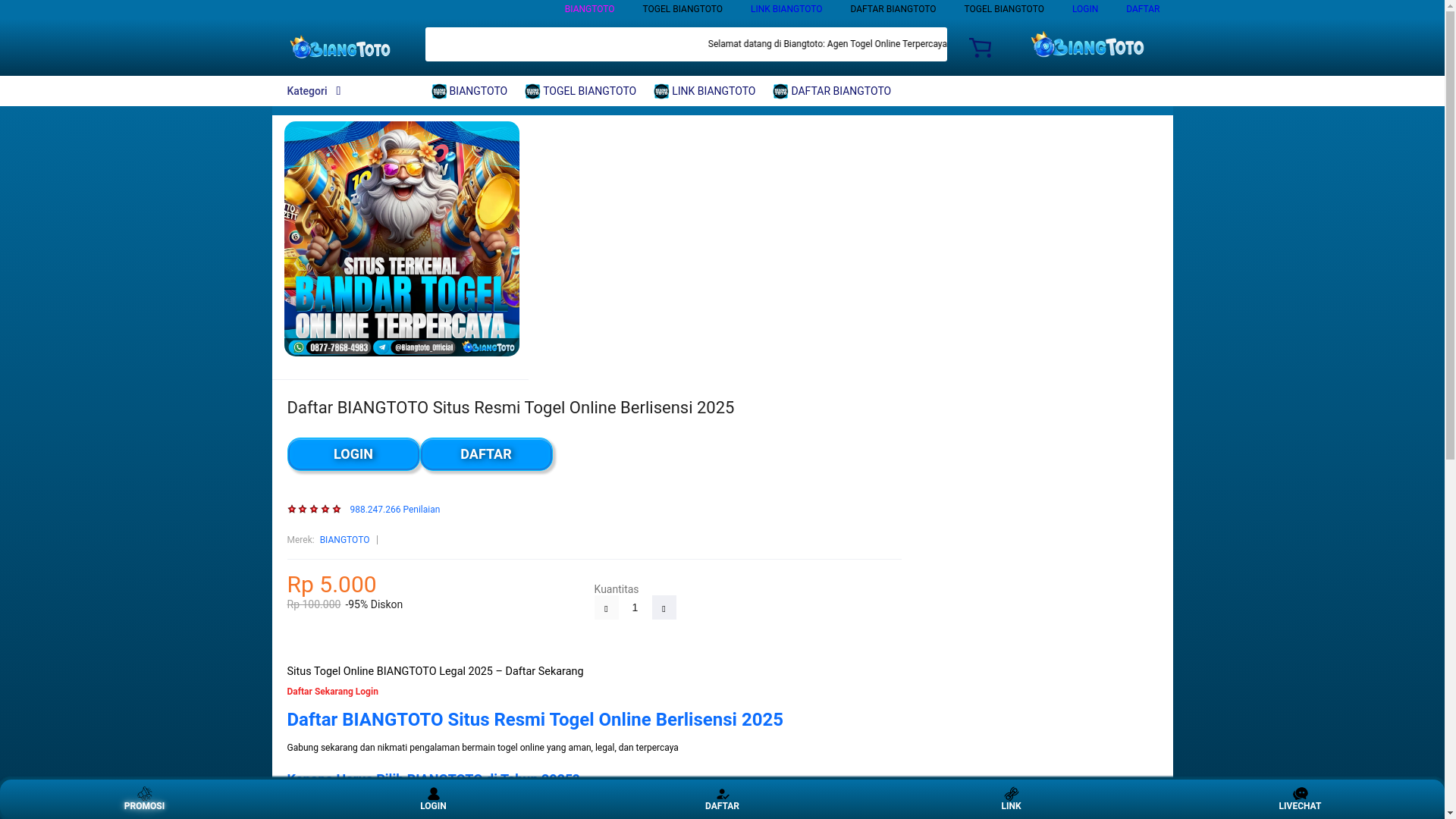Click DAFTAR in the top navigation
Viewport: 1456px width, 819px height.
coord(1142,9)
